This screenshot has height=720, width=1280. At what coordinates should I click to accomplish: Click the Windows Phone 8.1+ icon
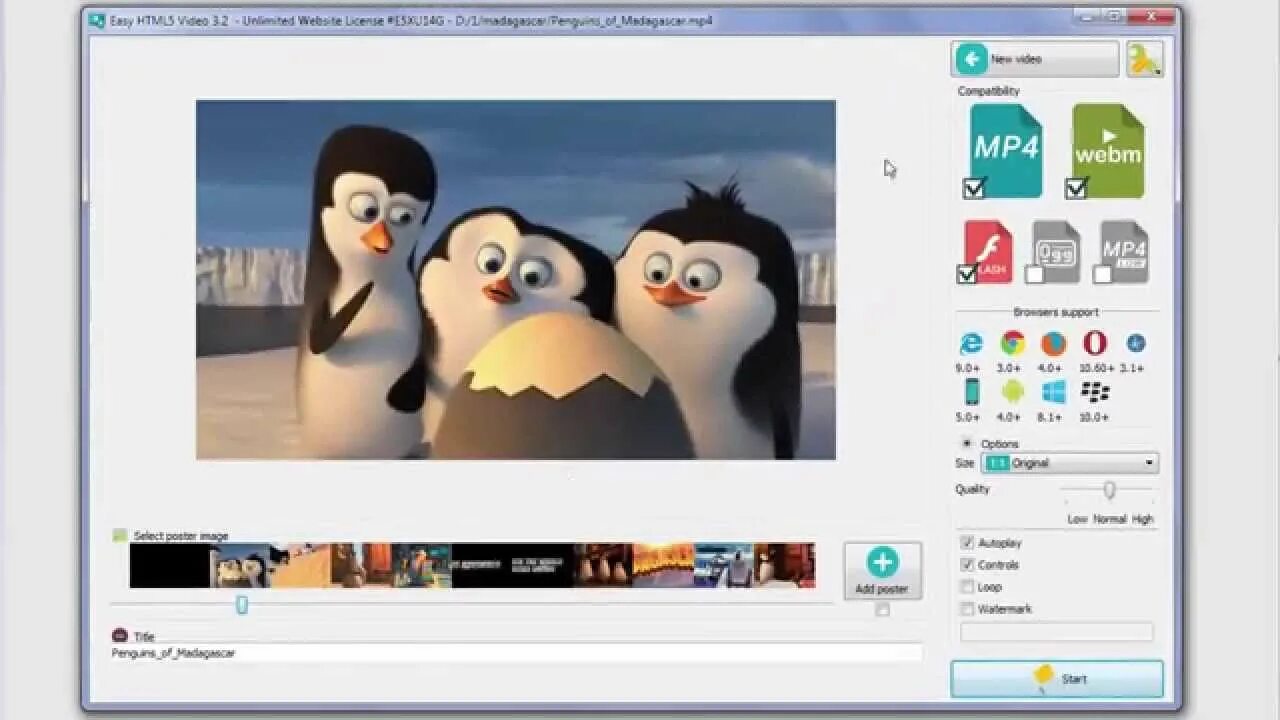(x=1053, y=392)
